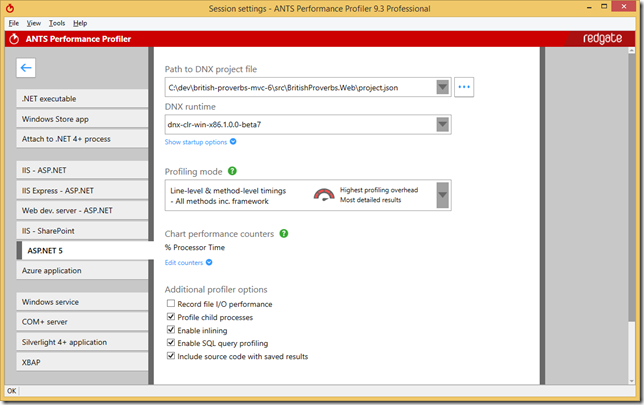
Task: Click Show startup options link
Action: click(x=196, y=142)
